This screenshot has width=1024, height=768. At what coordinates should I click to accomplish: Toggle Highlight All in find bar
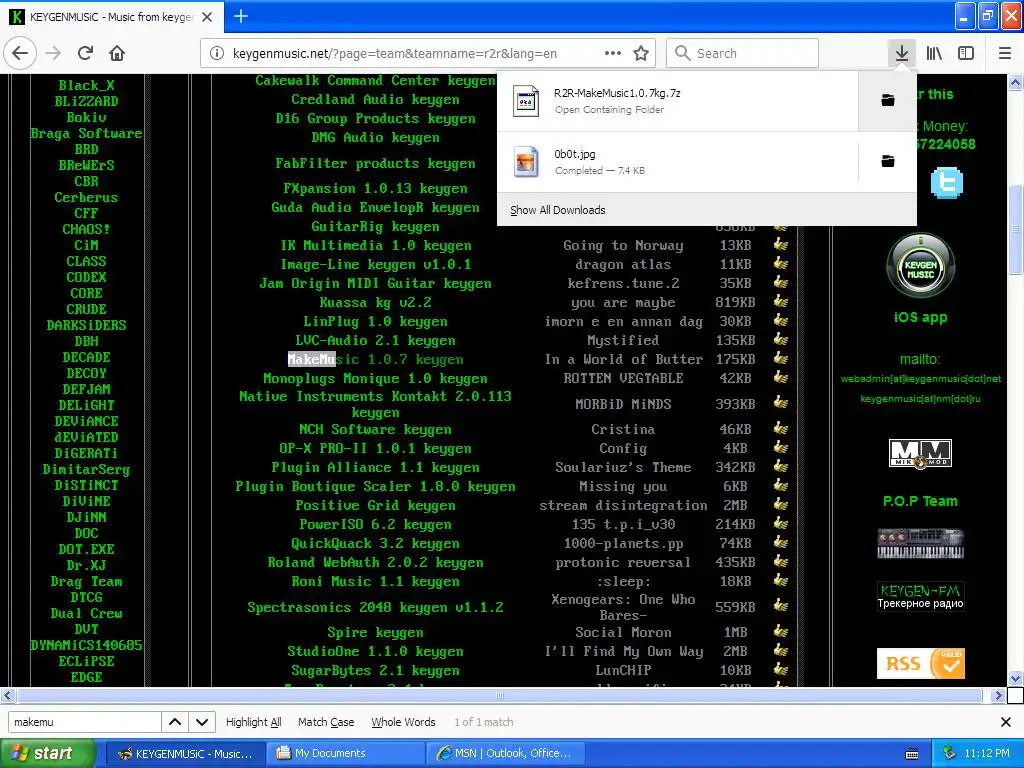[253, 722]
